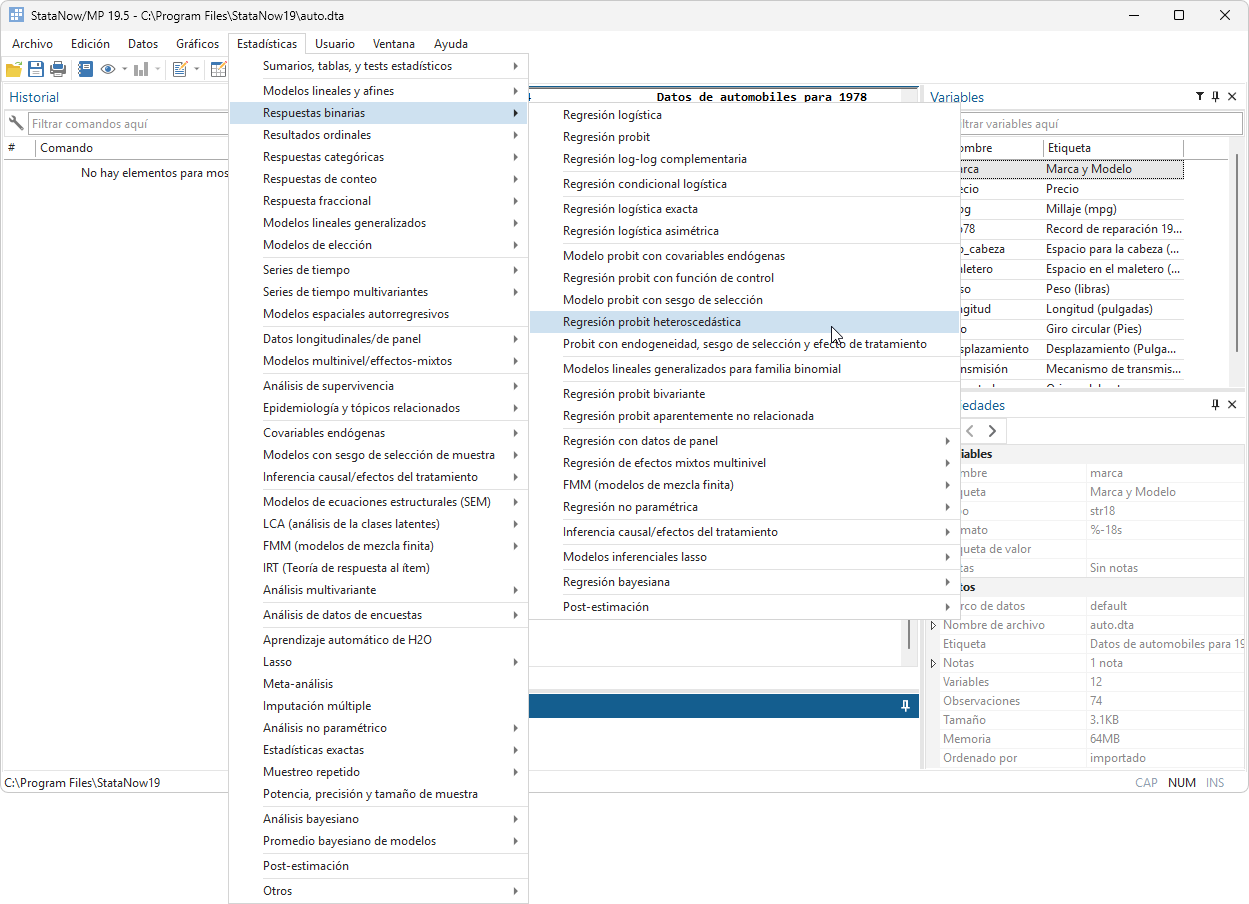The width and height of the screenshot is (1249, 904).
Task: Select Regresión probit heteroscedástica
Action: pyautogui.click(x=651, y=322)
